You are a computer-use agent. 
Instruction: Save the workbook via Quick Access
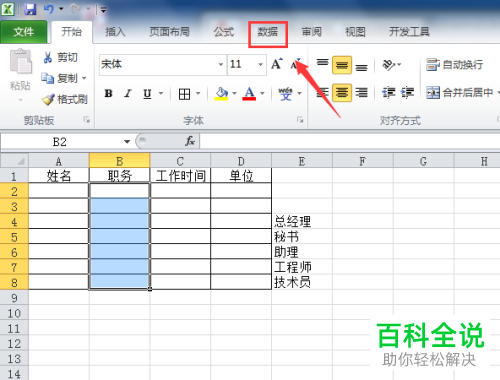(x=30, y=9)
